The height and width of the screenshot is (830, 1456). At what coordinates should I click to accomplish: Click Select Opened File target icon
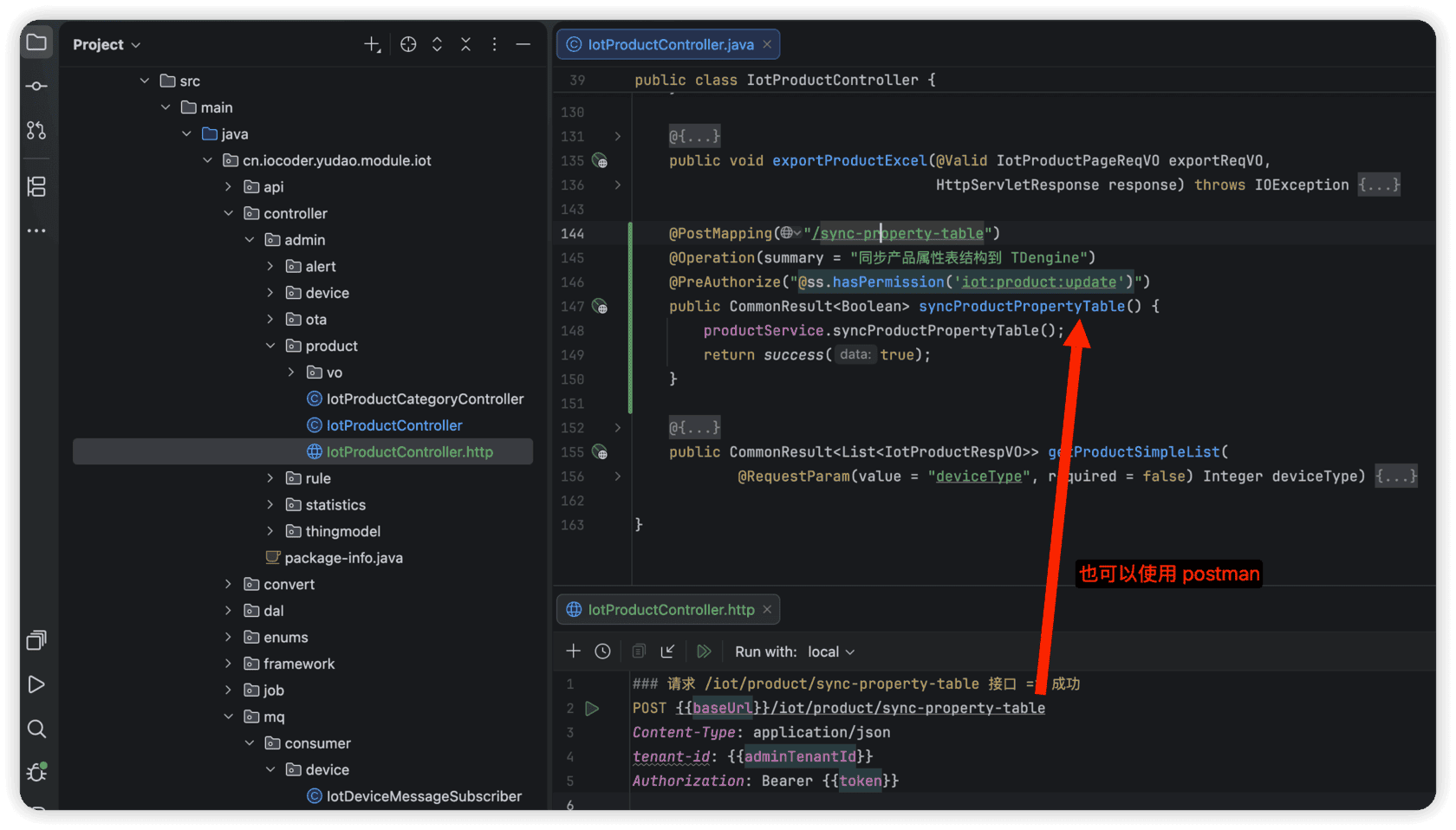(408, 44)
